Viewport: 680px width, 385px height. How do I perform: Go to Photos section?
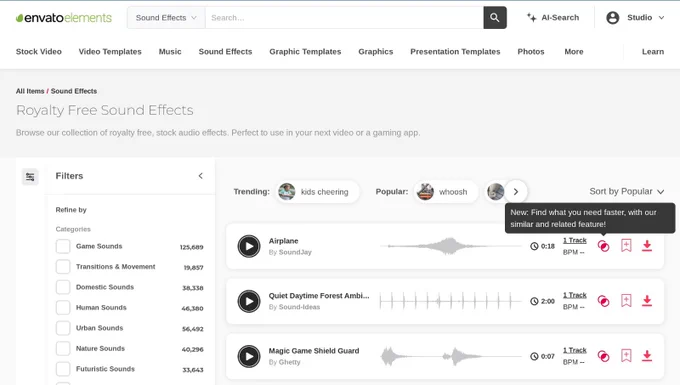click(531, 52)
